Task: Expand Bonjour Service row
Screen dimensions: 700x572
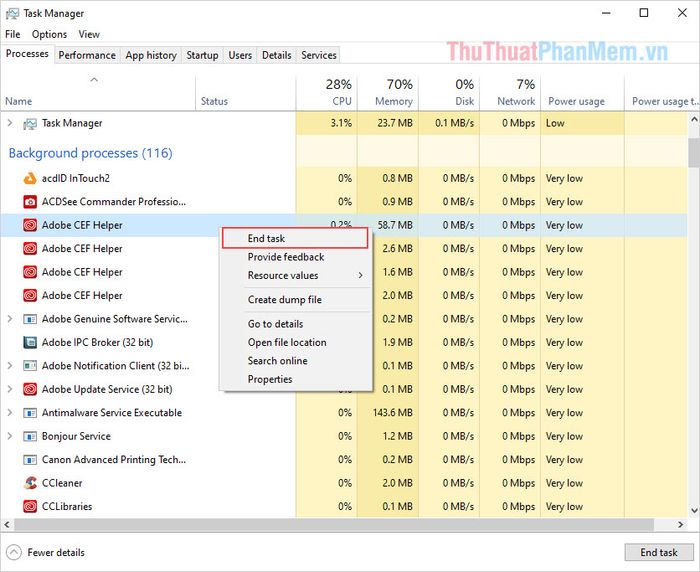Action: (x=10, y=436)
